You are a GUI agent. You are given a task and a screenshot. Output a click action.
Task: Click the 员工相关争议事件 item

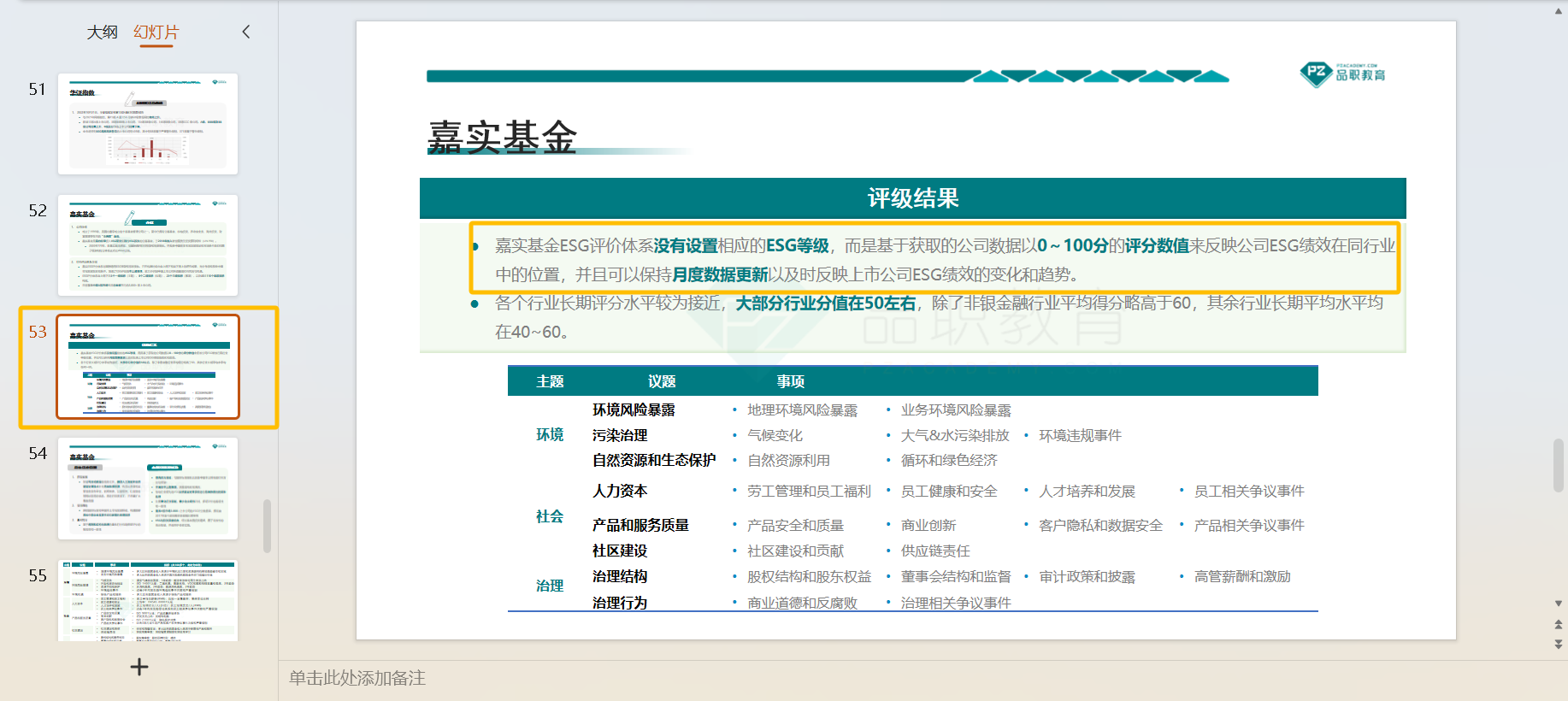[1249, 492]
